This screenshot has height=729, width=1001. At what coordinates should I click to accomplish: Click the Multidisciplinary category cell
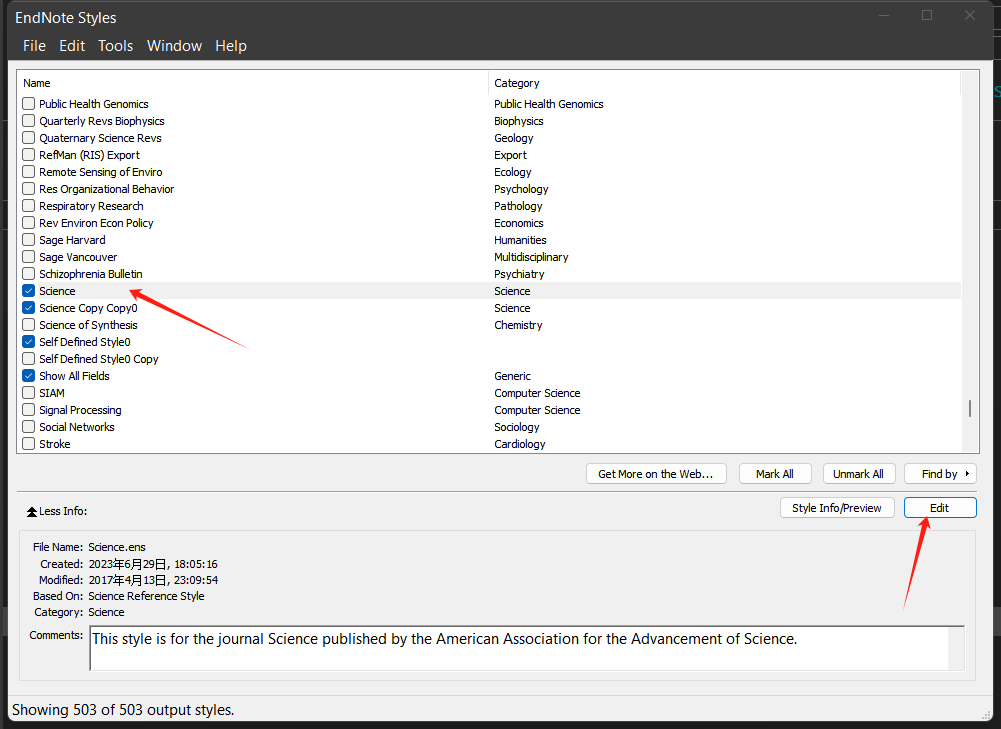(x=531, y=257)
